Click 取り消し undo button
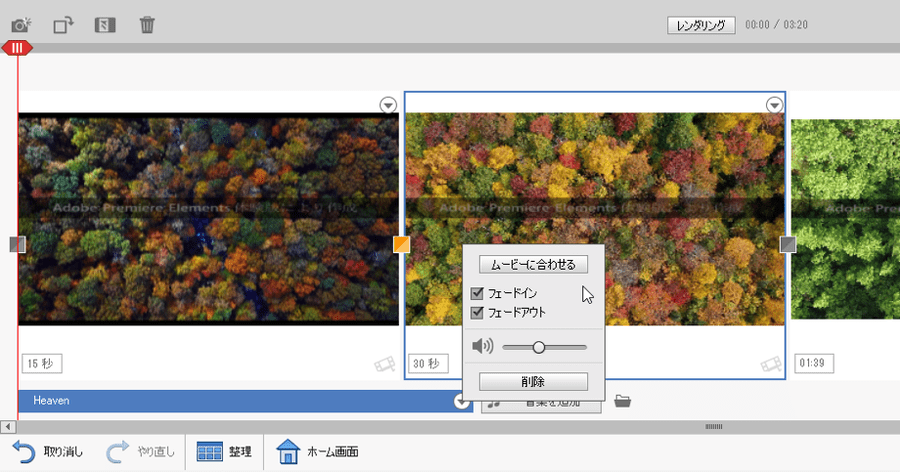 tap(48, 452)
